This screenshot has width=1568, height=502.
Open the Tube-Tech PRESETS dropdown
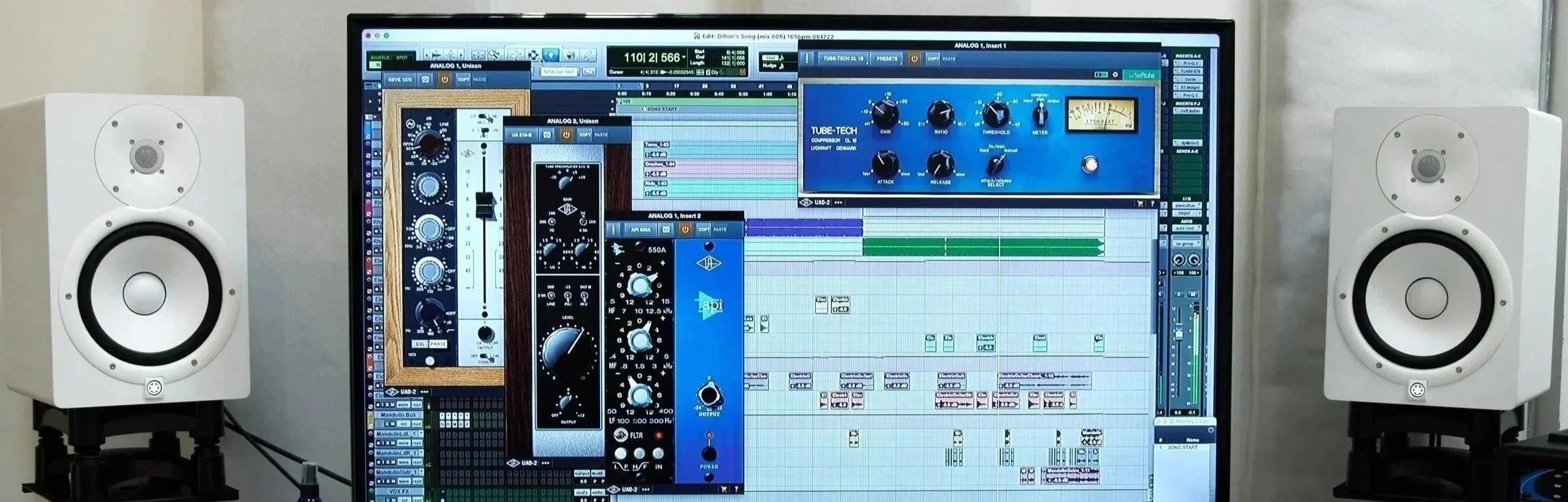(887, 58)
